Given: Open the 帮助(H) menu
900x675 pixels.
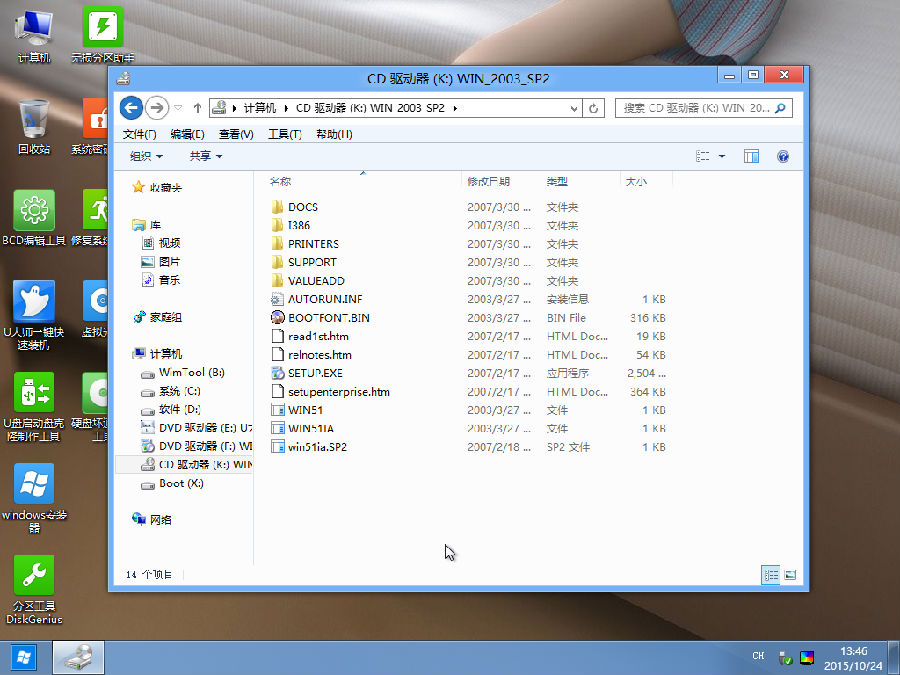Looking at the screenshot, I should (x=334, y=134).
